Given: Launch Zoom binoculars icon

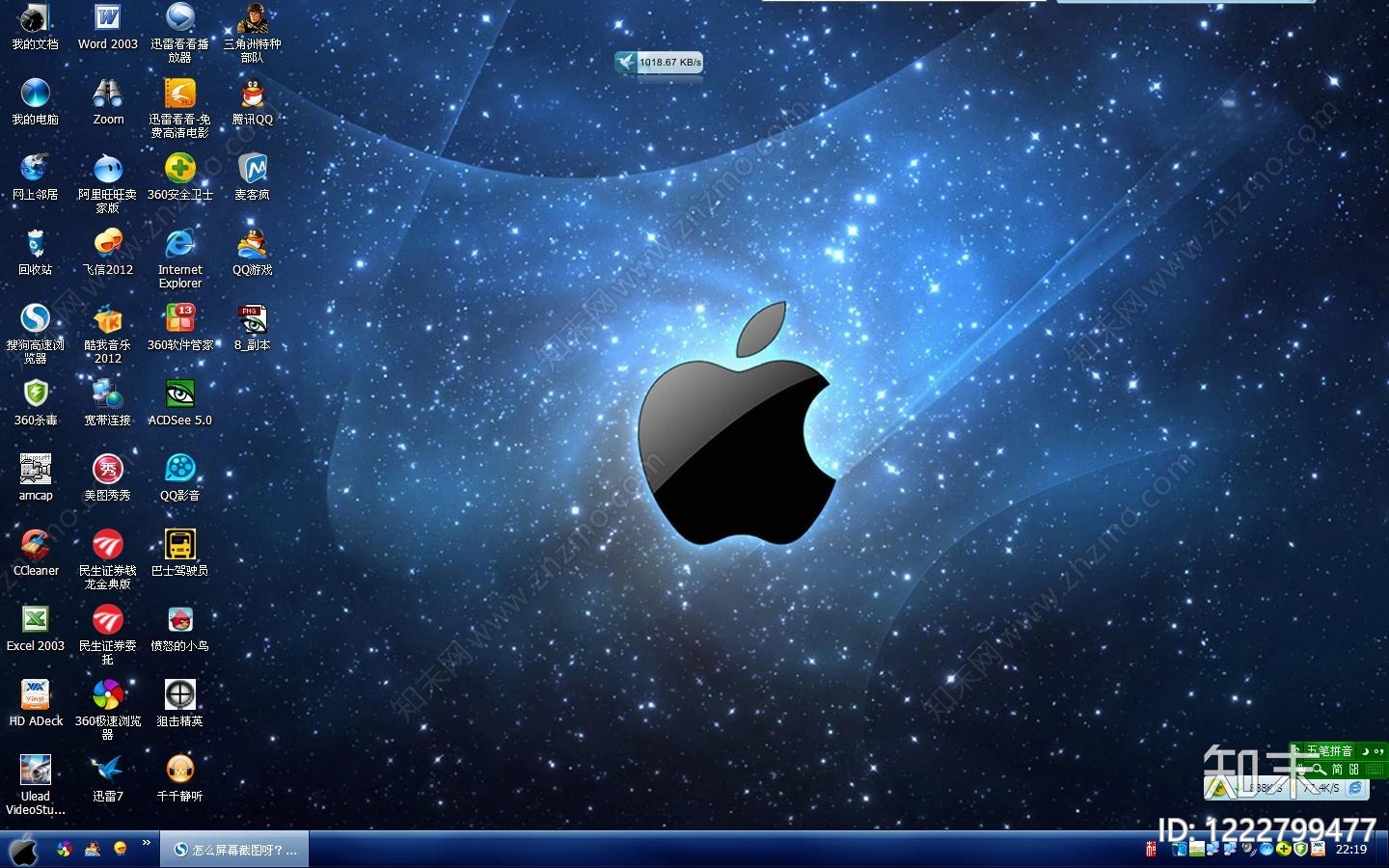Looking at the screenshot, I should point(108,102).
